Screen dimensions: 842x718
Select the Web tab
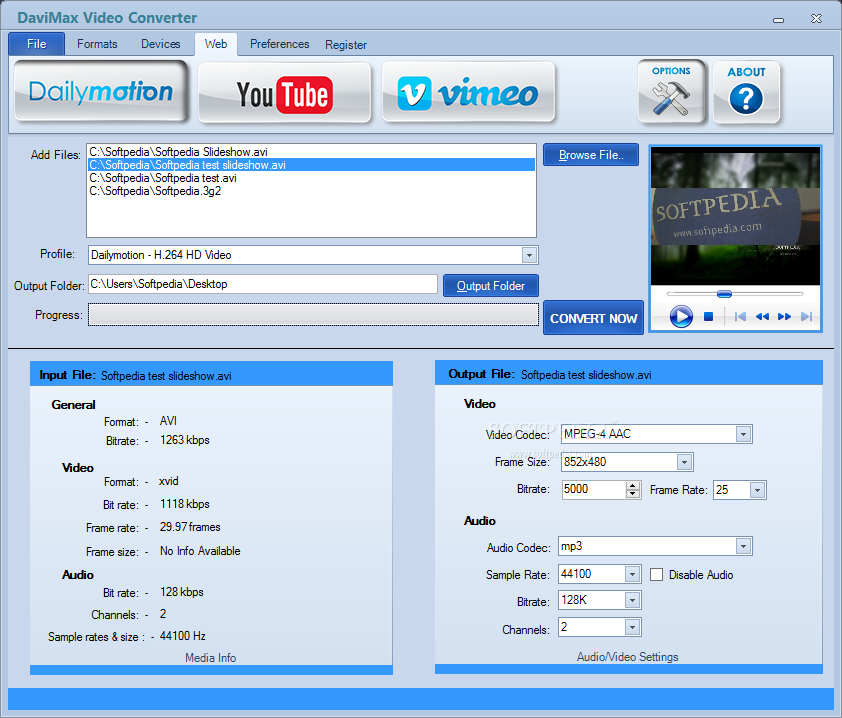216,44
